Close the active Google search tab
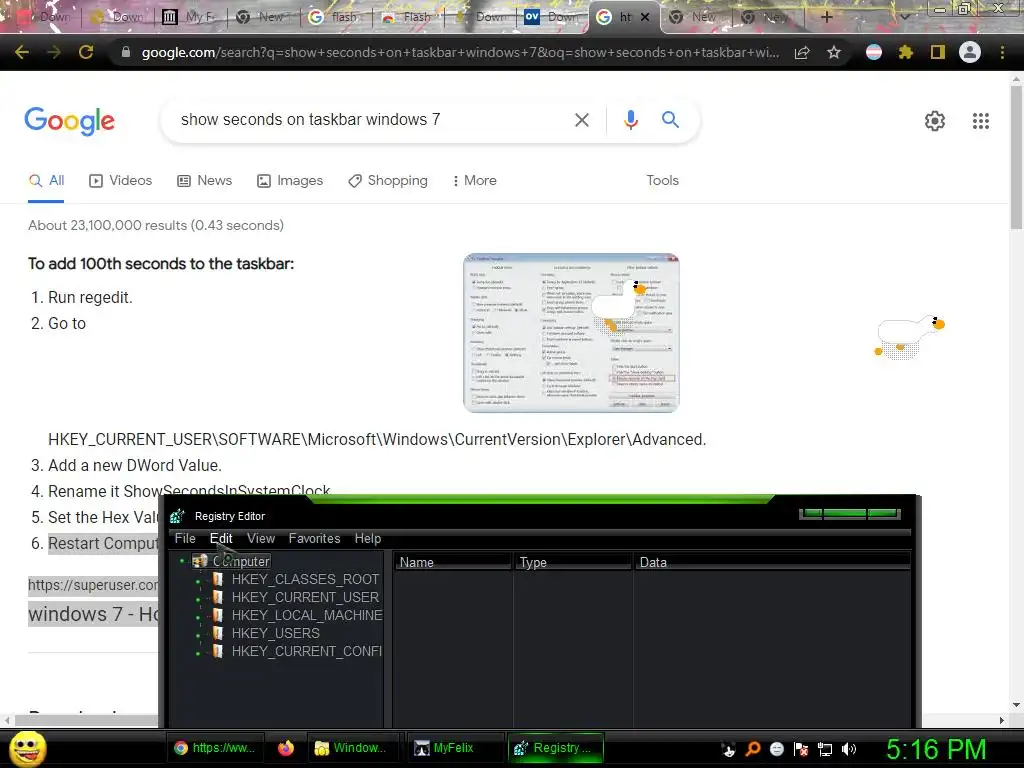Viewport: 1024px width, 768px height. pos(645,18)
